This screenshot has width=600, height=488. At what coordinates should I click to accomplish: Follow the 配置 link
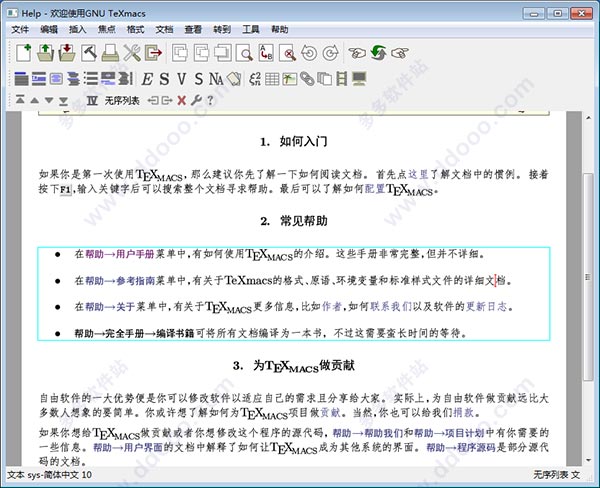point(375,189)
